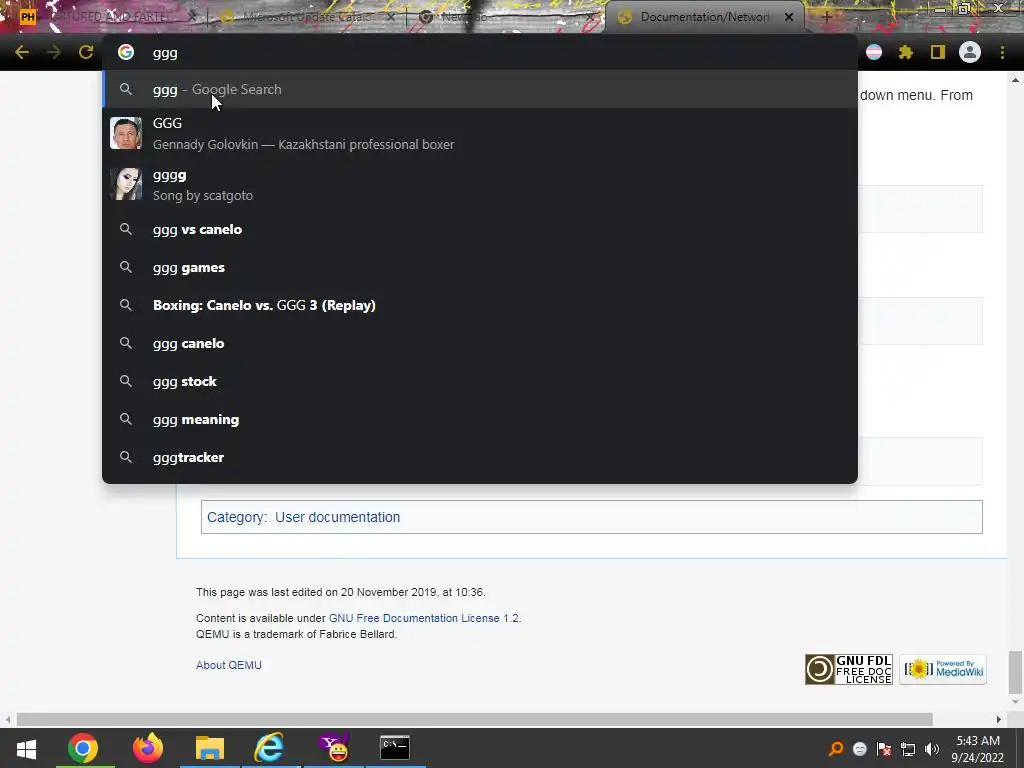Open the Category link

point(236,517)
